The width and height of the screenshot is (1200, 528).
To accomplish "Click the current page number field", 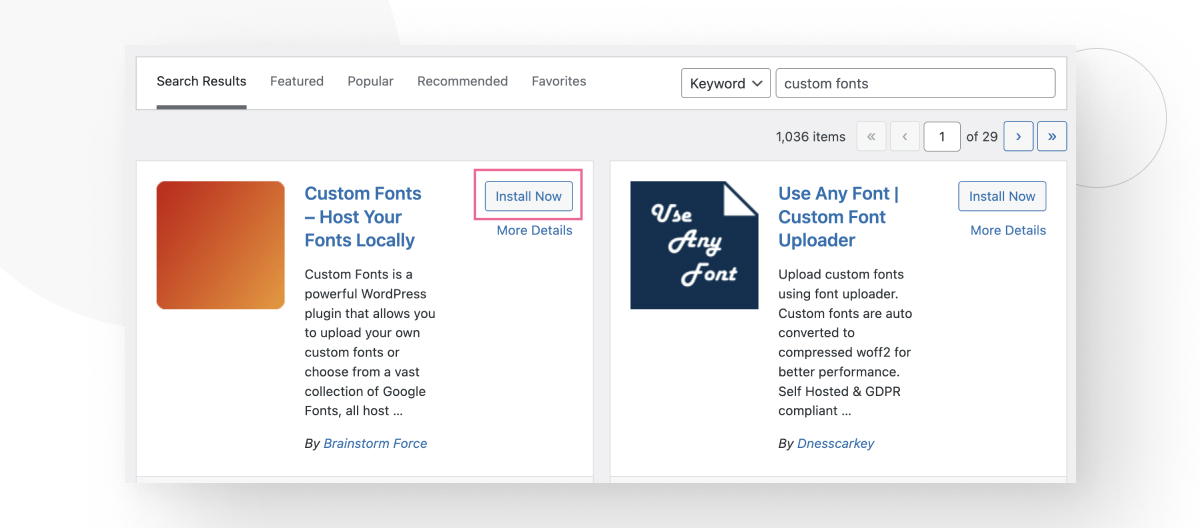I will pos(942,136).
